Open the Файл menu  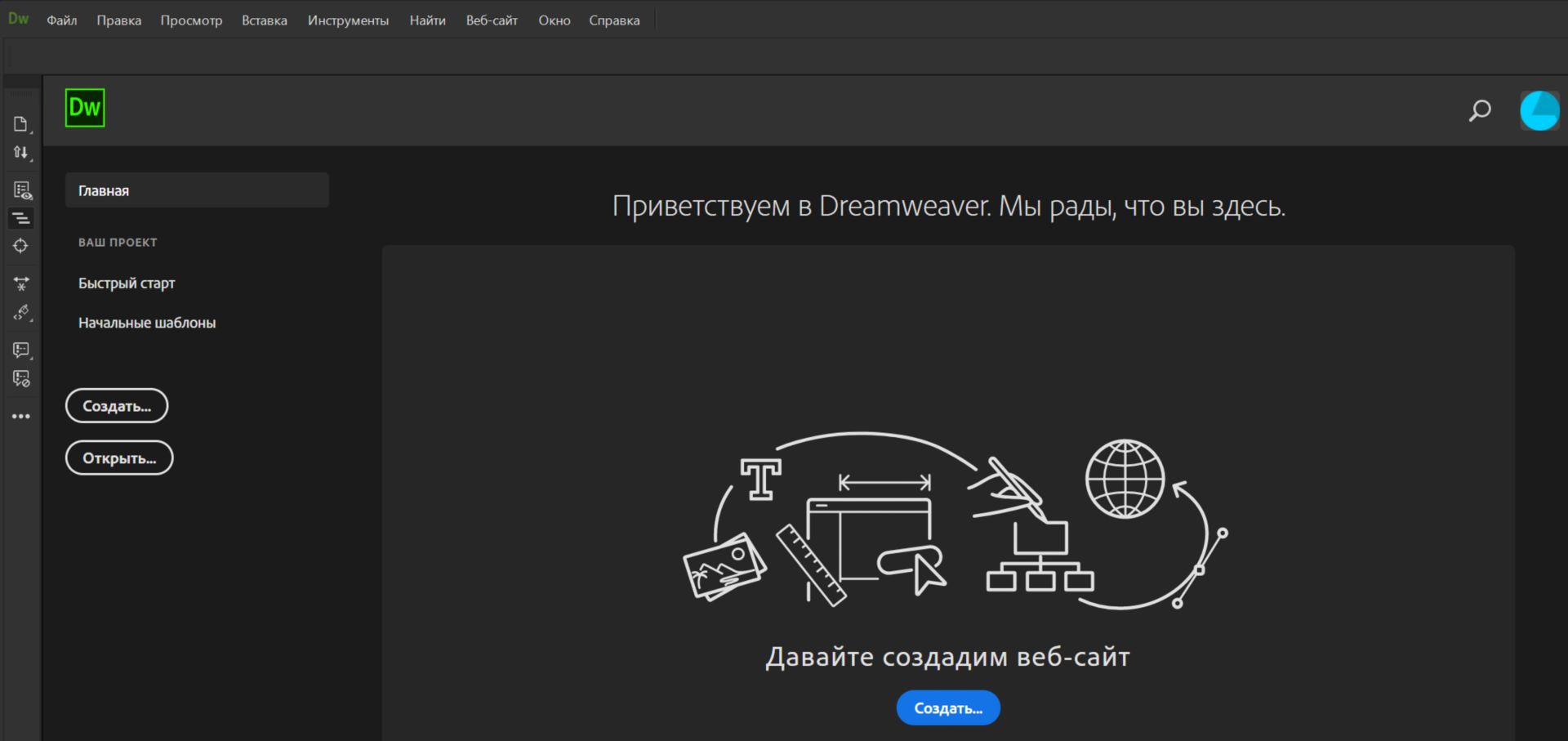tap(62, 20)
